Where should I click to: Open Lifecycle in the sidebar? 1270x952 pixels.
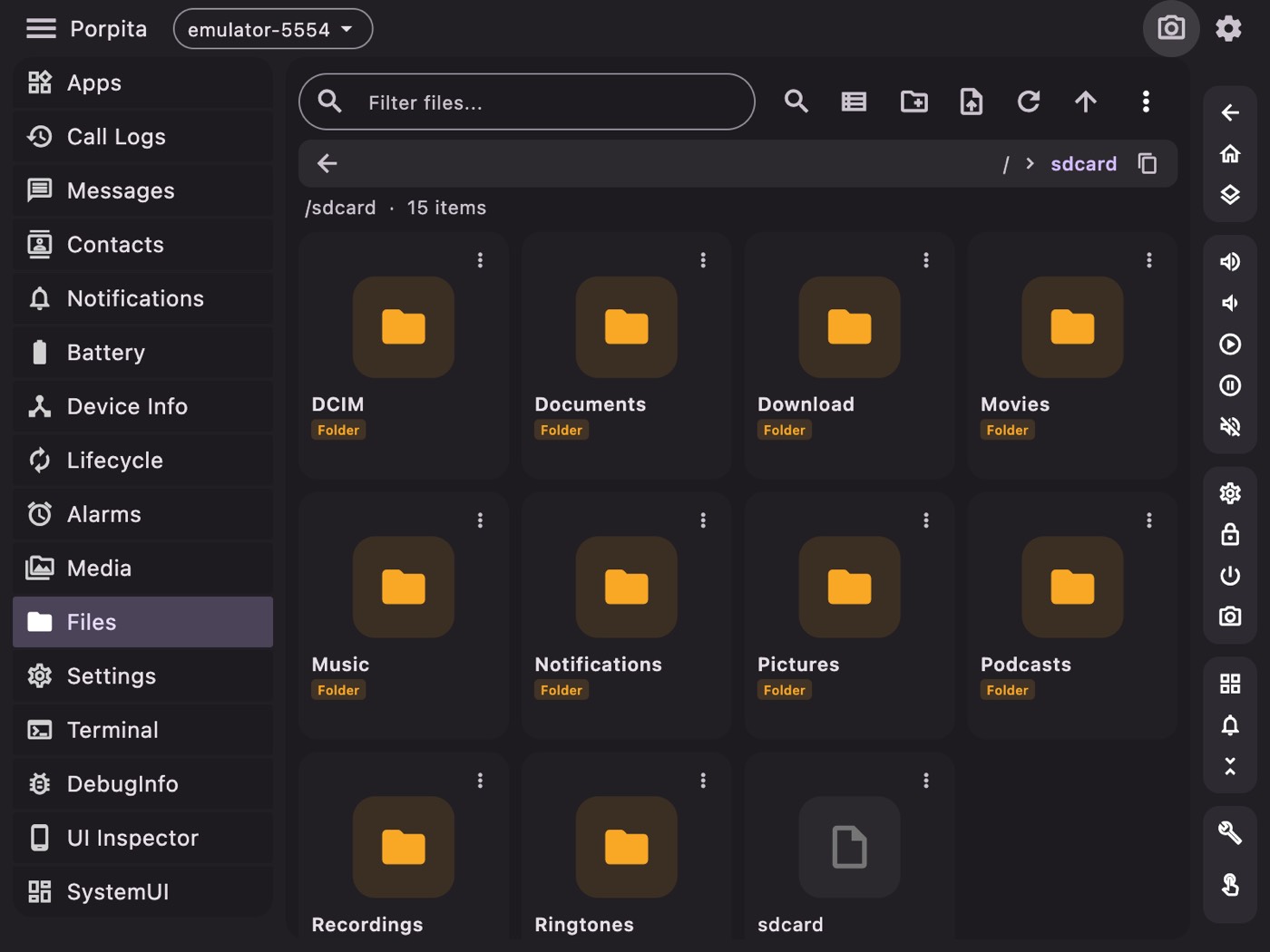142,461
